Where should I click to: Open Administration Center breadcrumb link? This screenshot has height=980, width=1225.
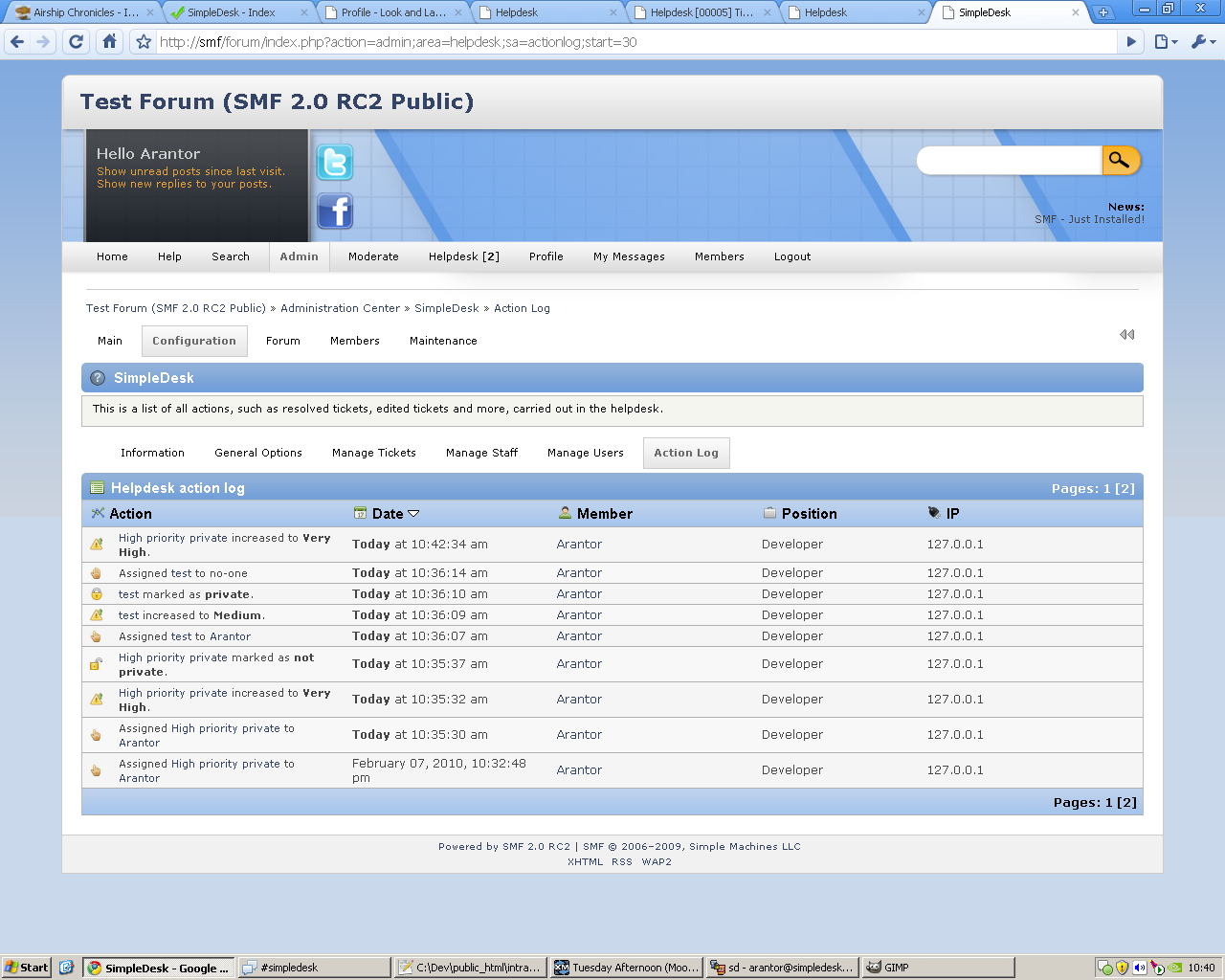coord(340,308)
